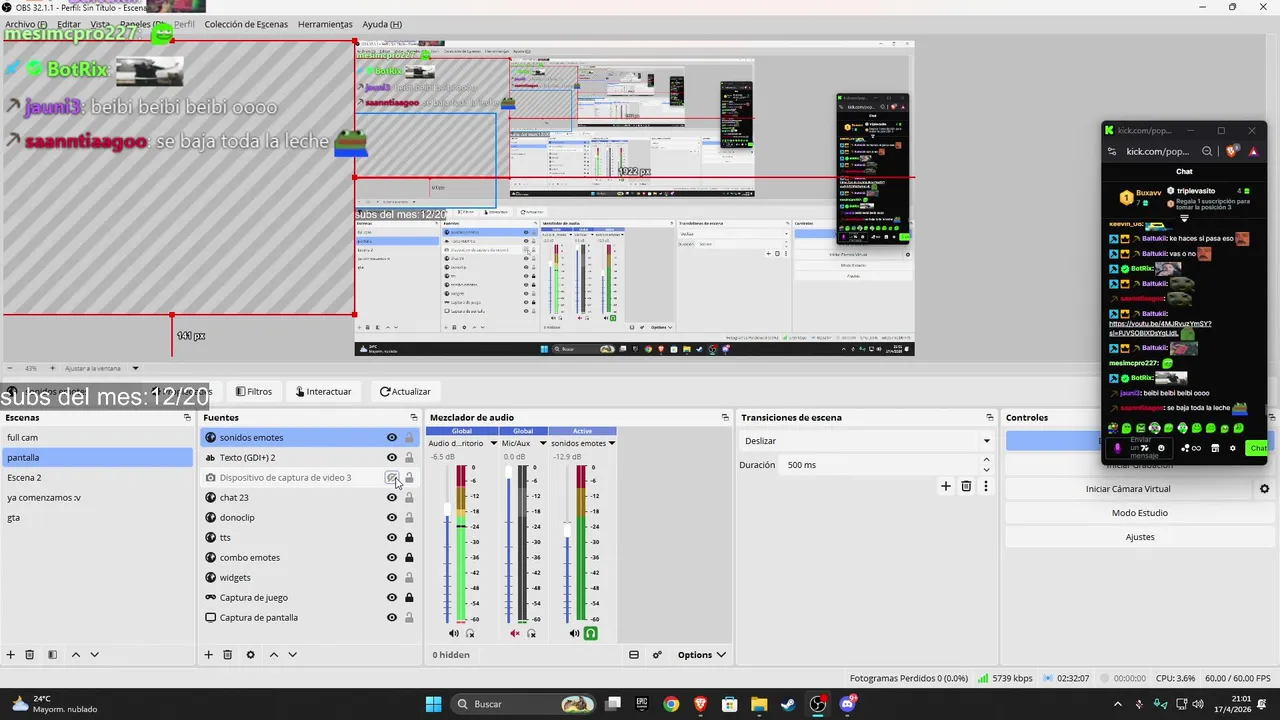Move the selected source down

pos(292,655)
